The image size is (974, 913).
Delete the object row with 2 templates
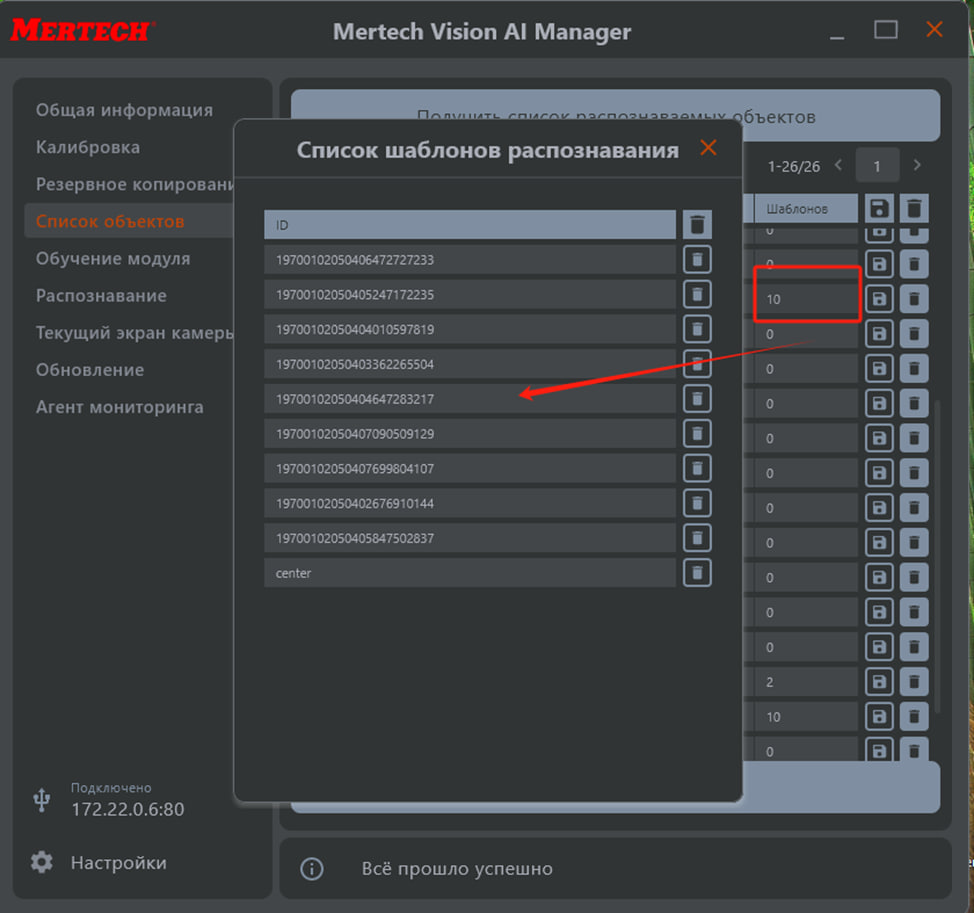[x=913, y=682]
